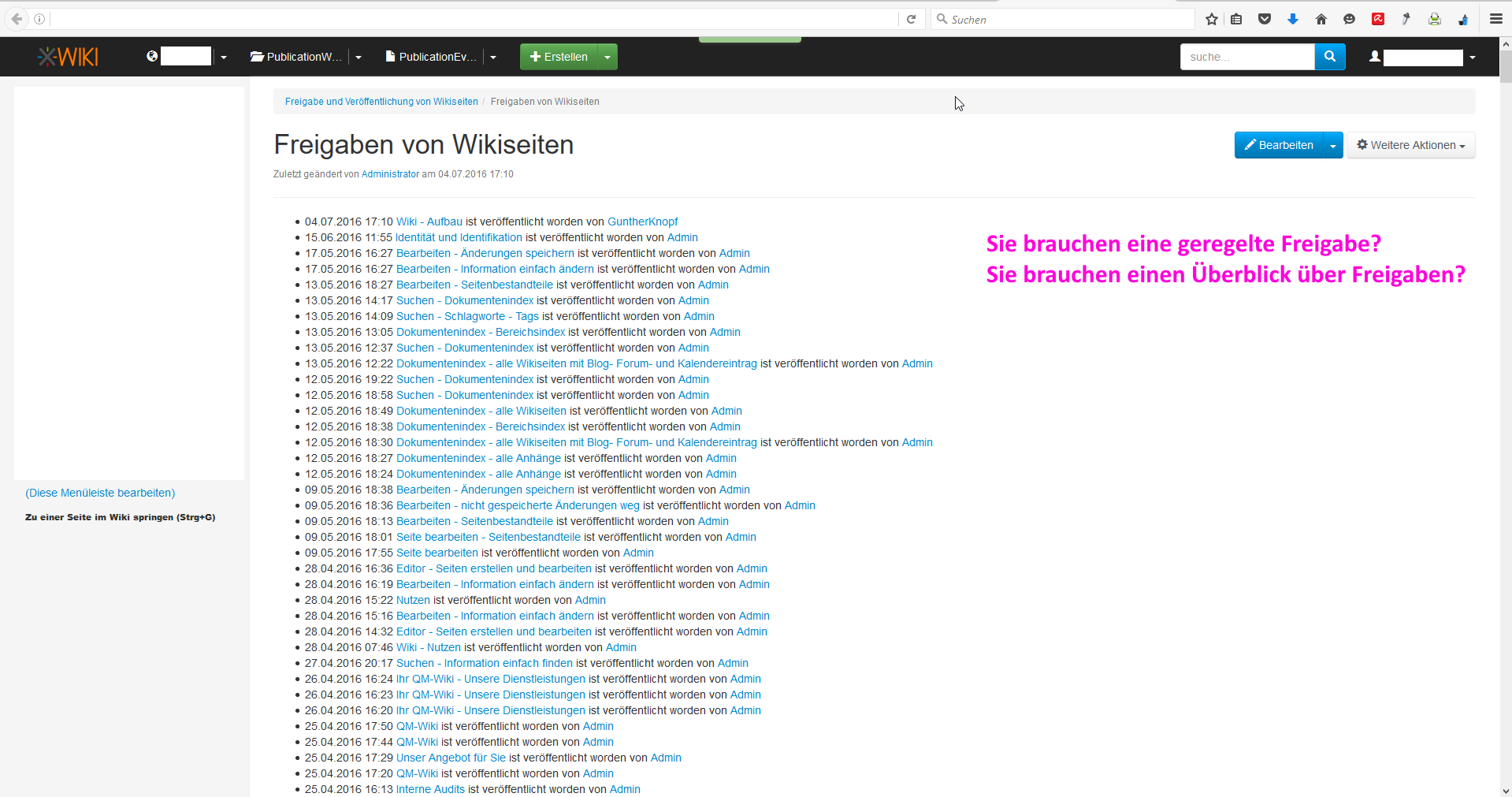Bookmark this page with the star icon
1512x797 pixels.
pyautogui.click(x=1212, y=20)
